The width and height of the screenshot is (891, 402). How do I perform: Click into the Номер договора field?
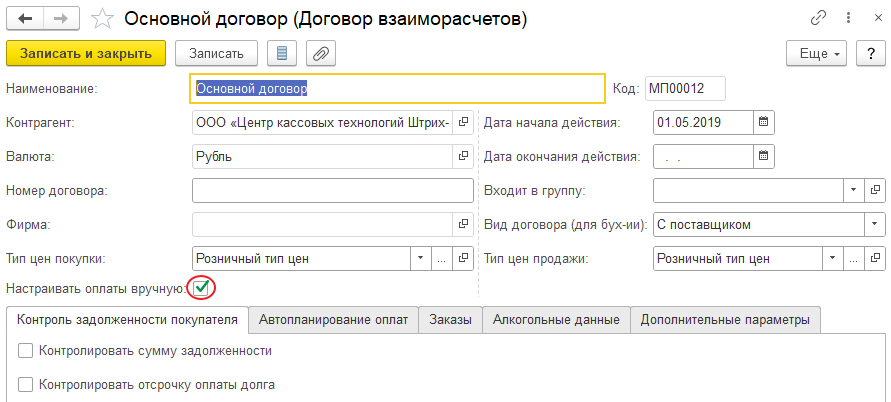[x=332, y=190]
